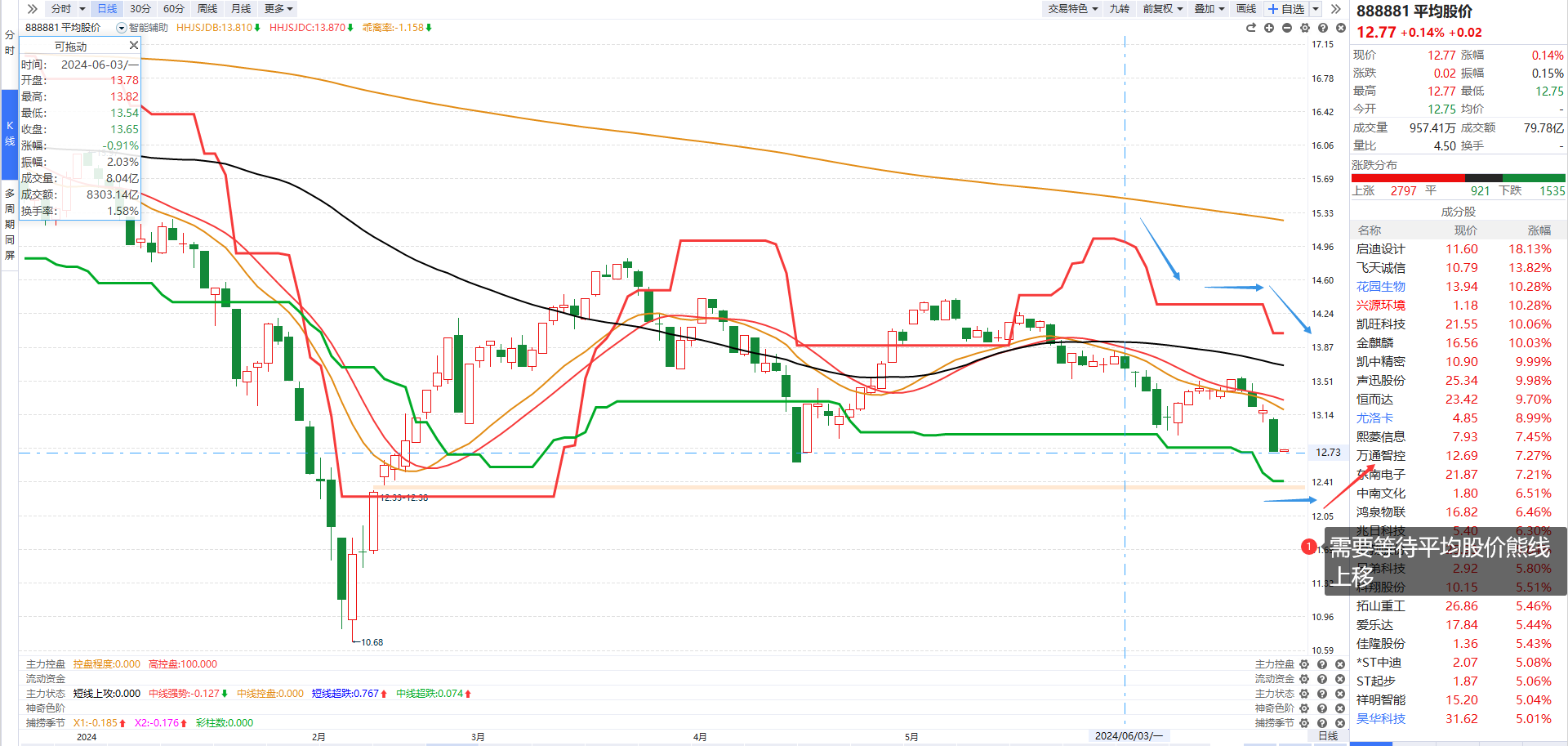The height and width of the screenshot is (746, 1568).
Task: Toggle the 智能辅助 circle dropdown
Action: 122,28
